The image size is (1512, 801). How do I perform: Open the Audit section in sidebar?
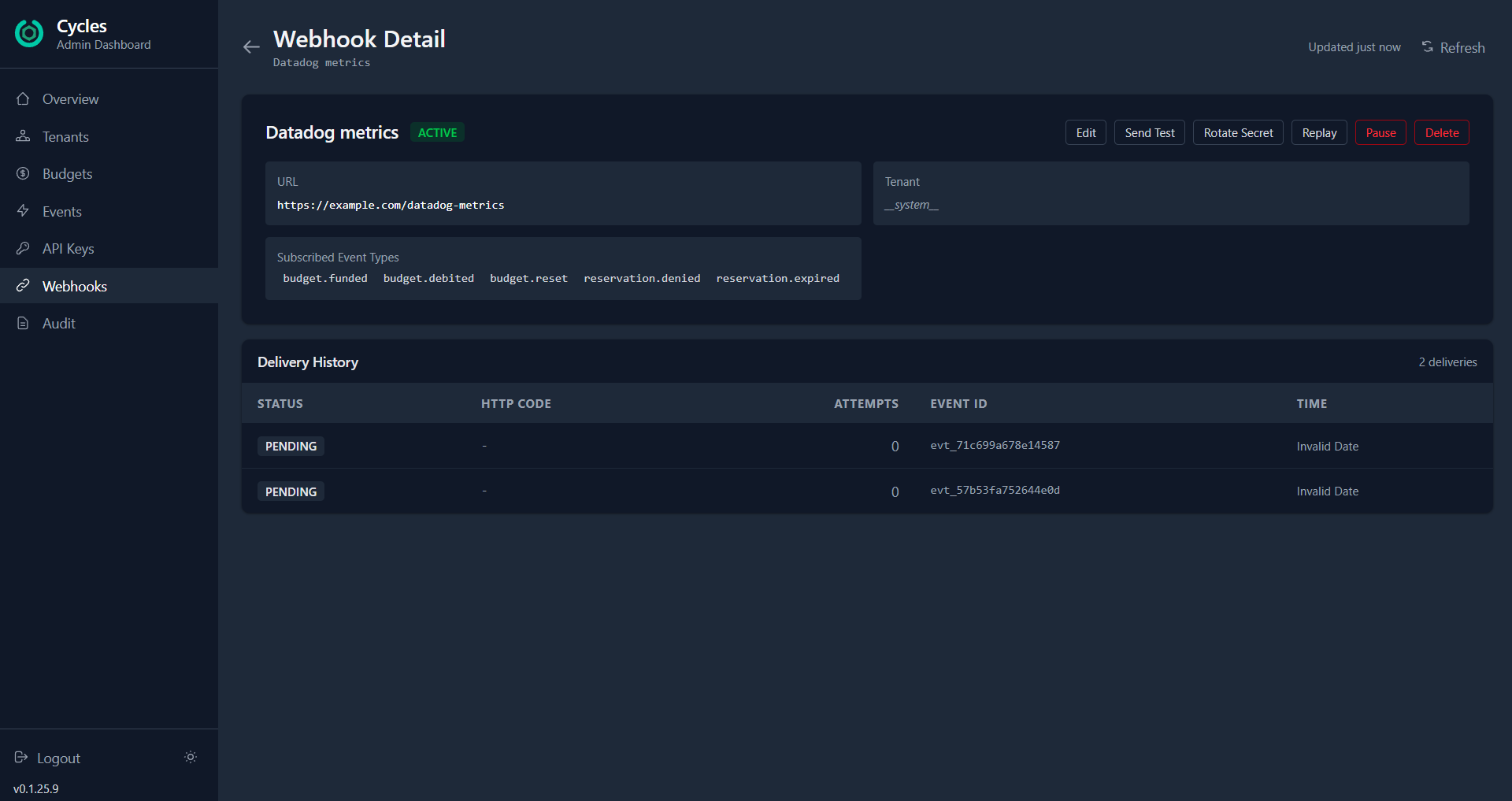pos(59,323)
